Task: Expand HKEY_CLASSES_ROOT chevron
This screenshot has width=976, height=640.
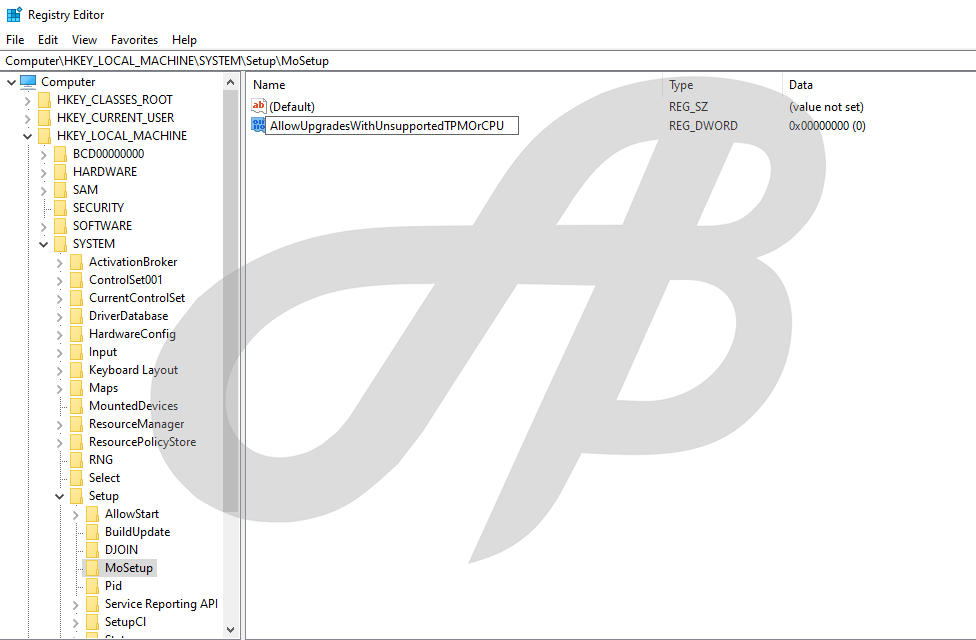Action: (27, 100)
